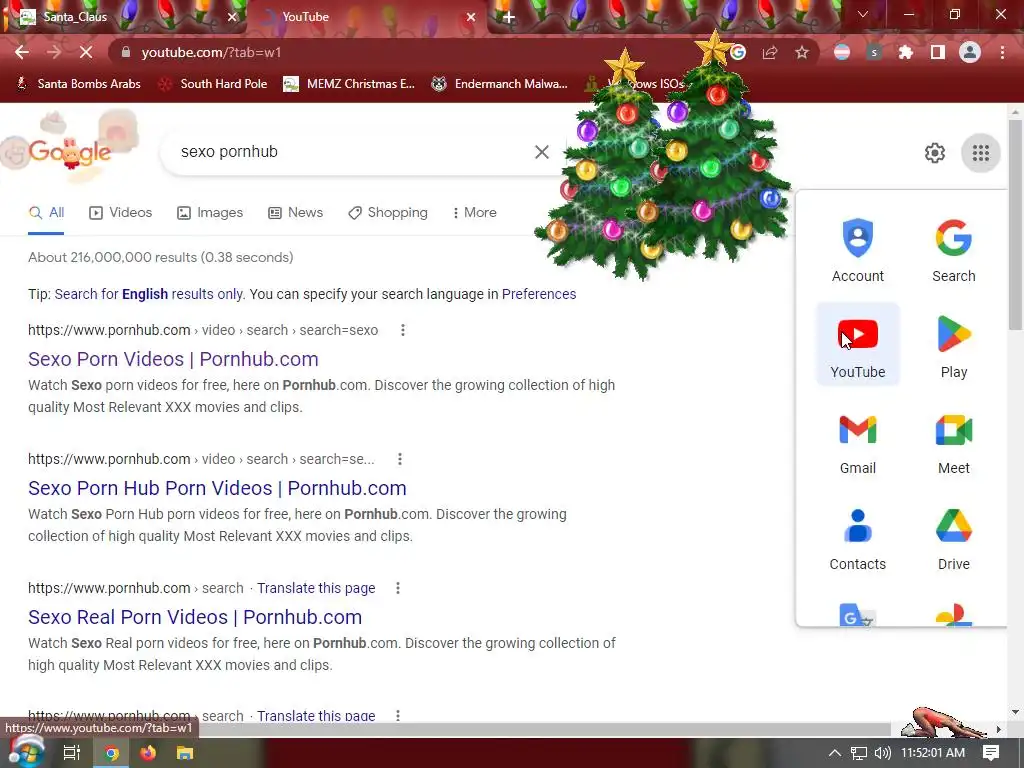Open Chrome's three-dot menu
1024x768 pixels.
[x=1002, y=52]
